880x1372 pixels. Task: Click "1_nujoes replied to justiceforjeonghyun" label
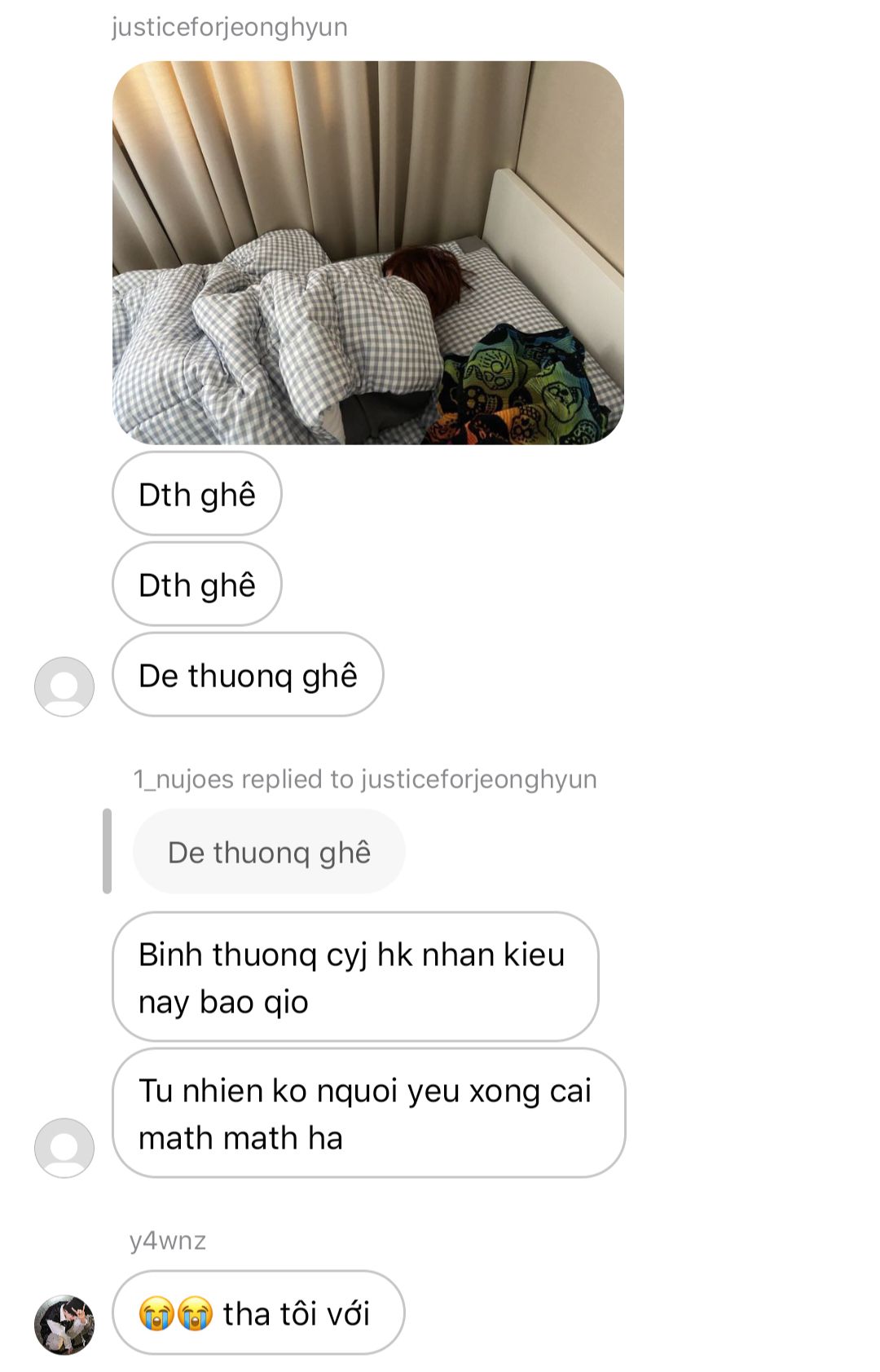365,779
